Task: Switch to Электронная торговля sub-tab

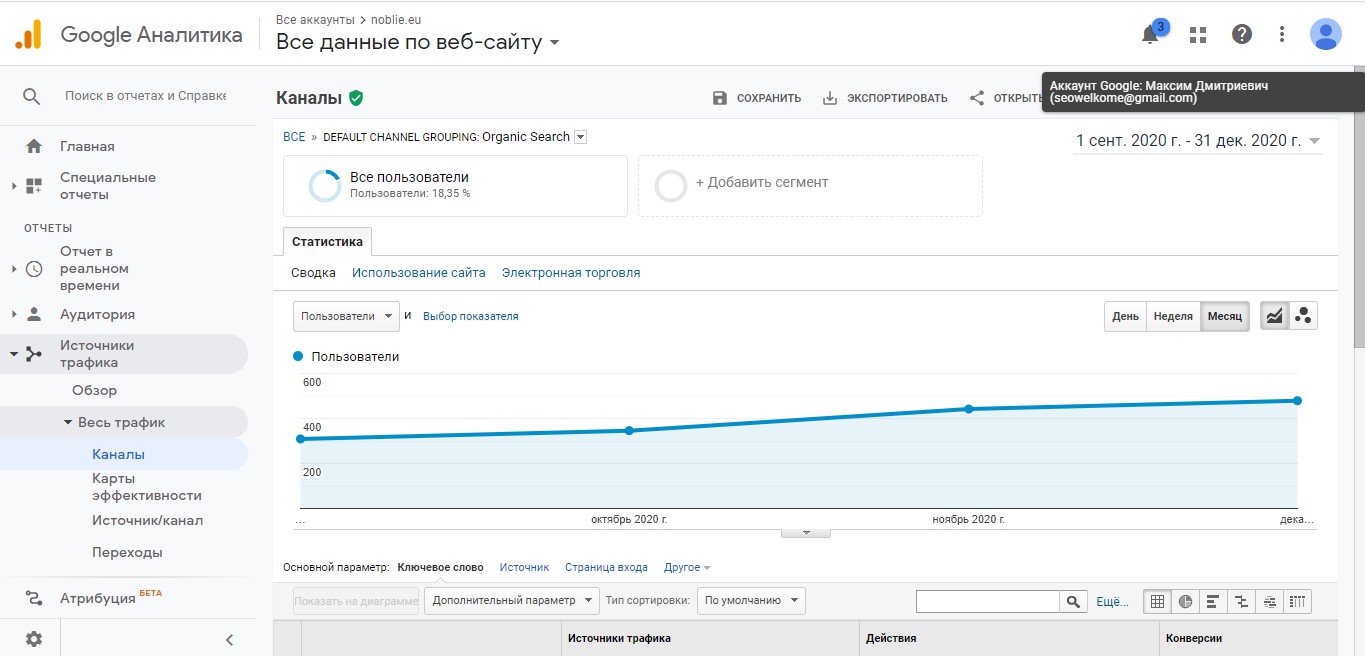Action: point(571,272)
